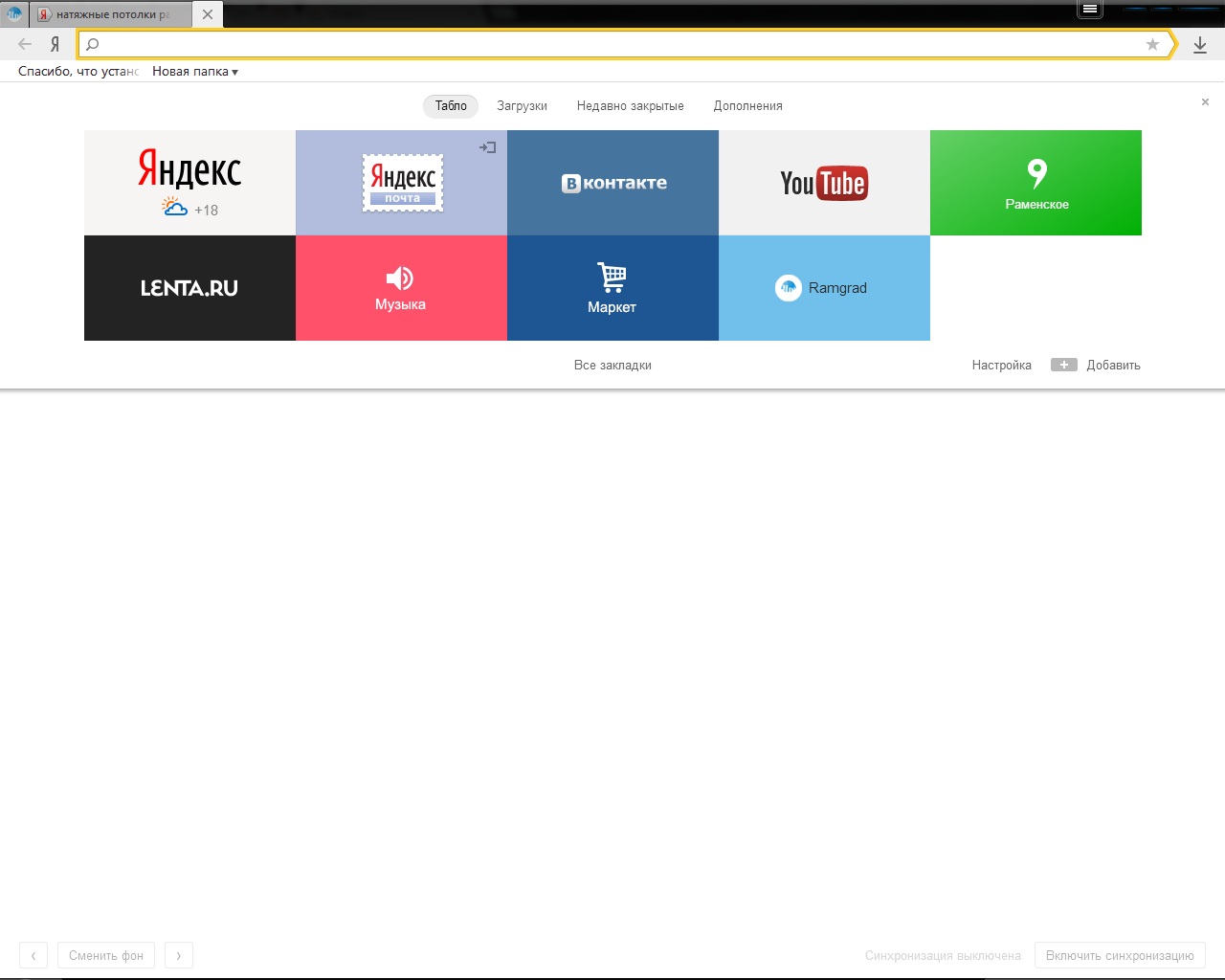Open the Недавно закрытые tab
This screenshot has height=980, width=1225.
pos(630,105)
